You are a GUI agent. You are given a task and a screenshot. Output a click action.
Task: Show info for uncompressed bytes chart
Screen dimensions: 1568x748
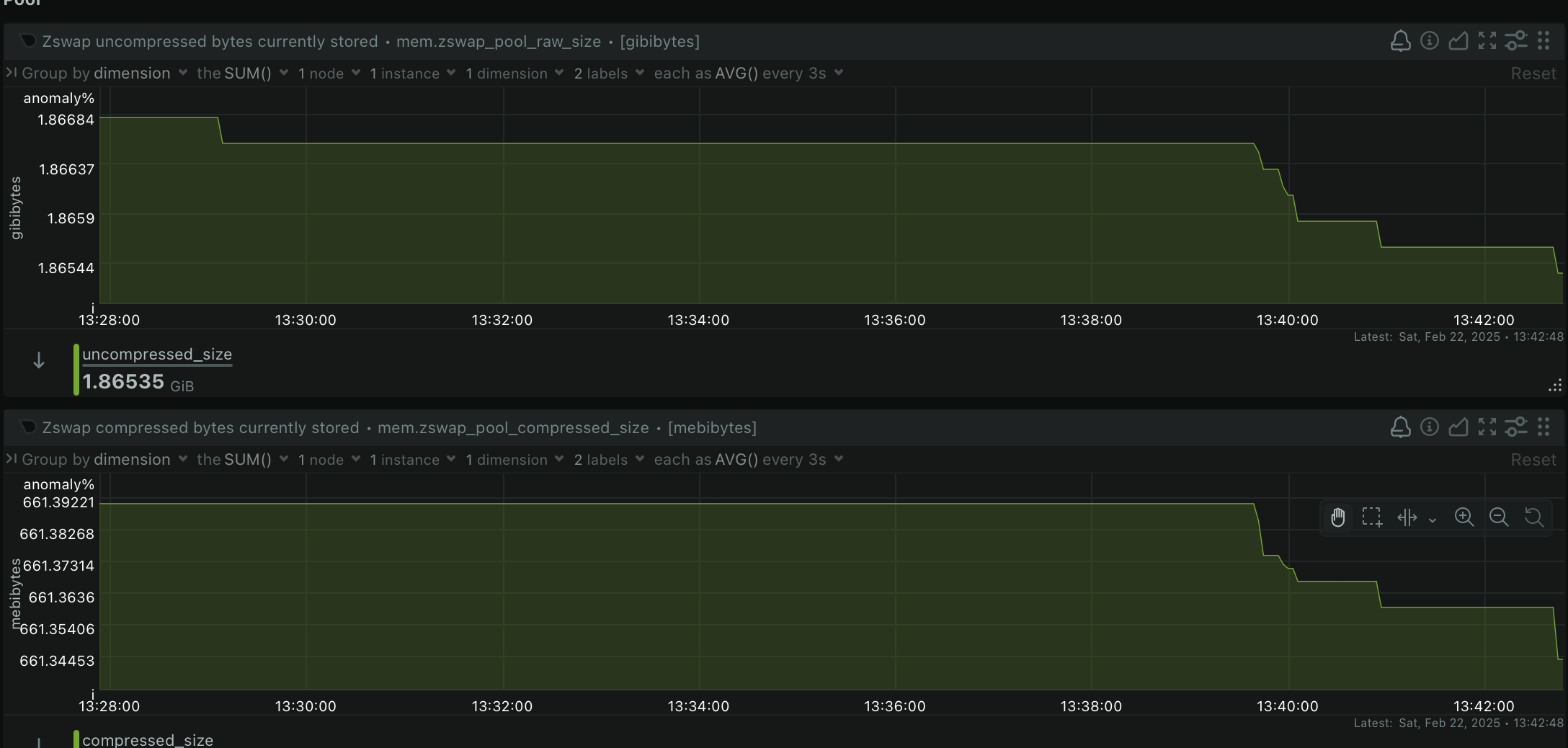[x=1430, y=41]
